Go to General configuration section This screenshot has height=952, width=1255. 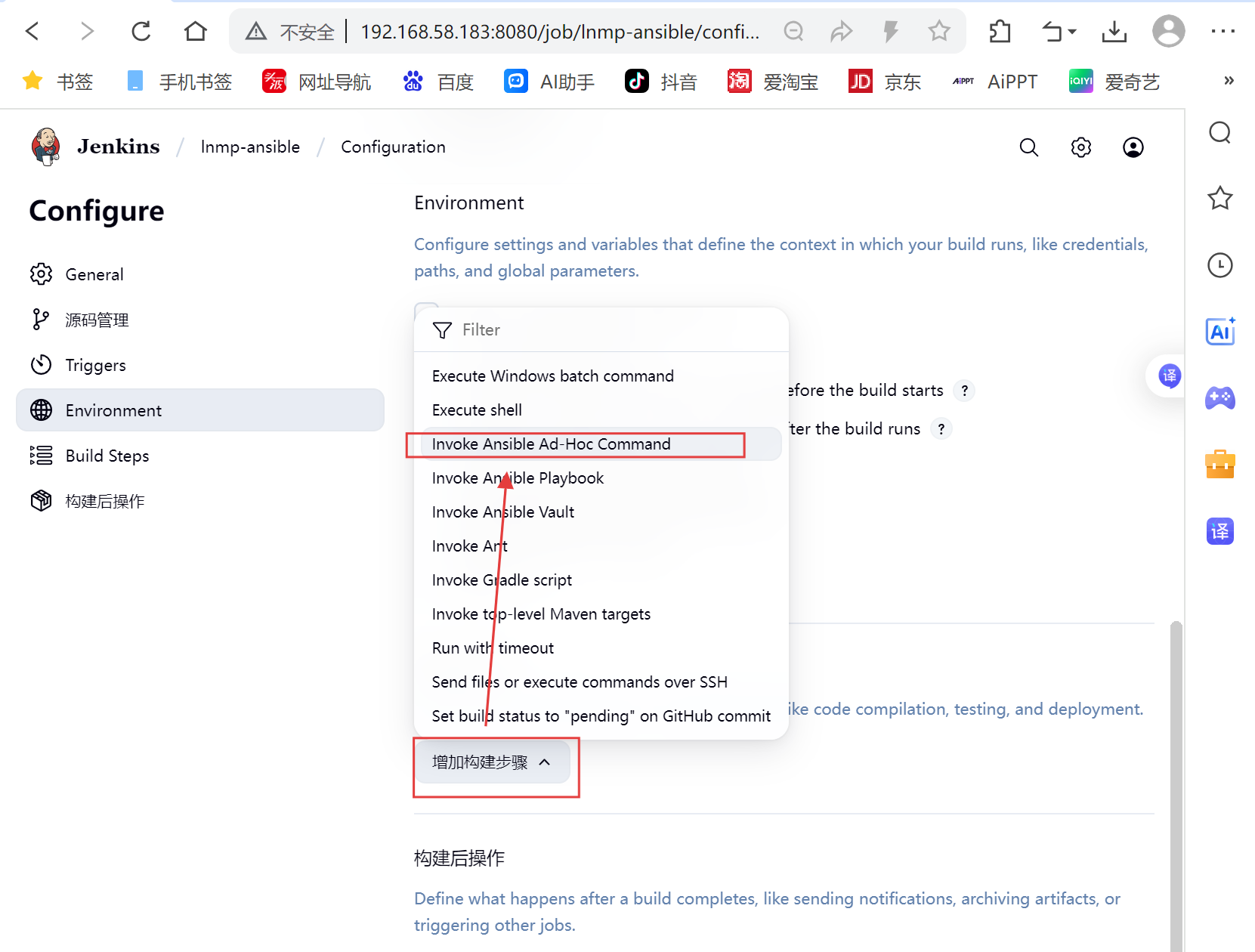[x=200, y=274]
